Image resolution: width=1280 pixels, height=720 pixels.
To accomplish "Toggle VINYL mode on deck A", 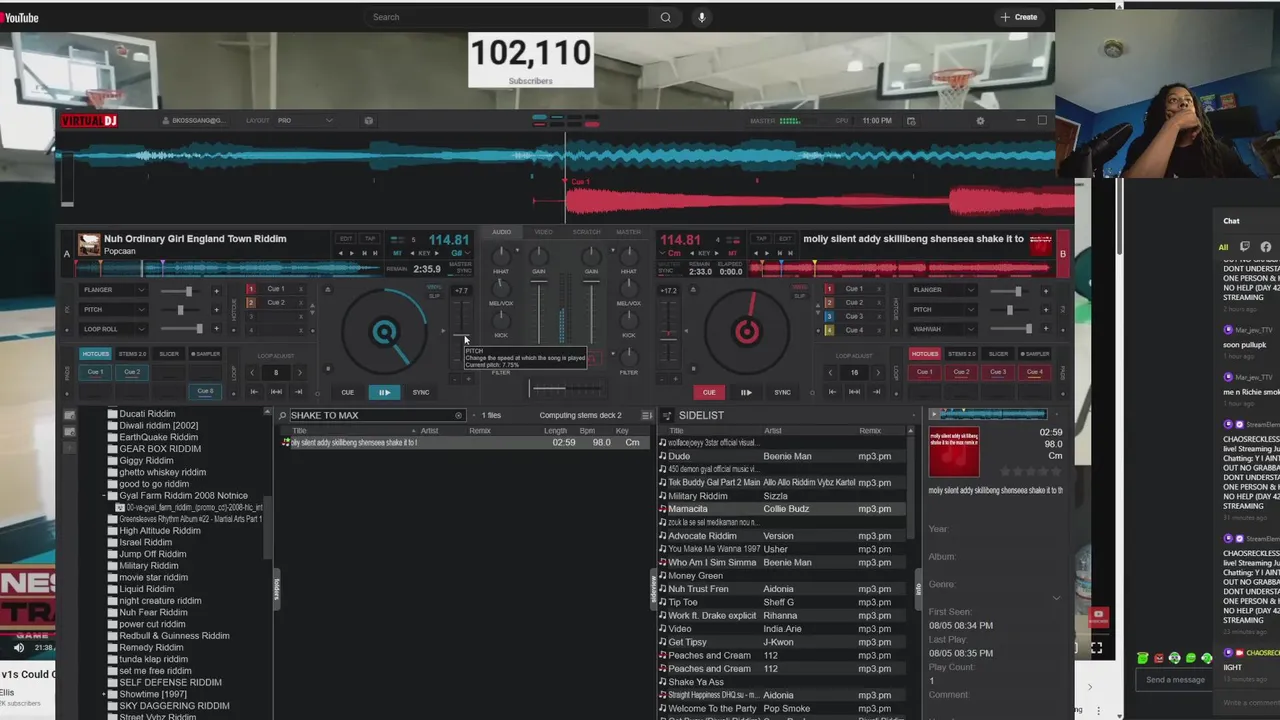I will click(x=434, y=289).
